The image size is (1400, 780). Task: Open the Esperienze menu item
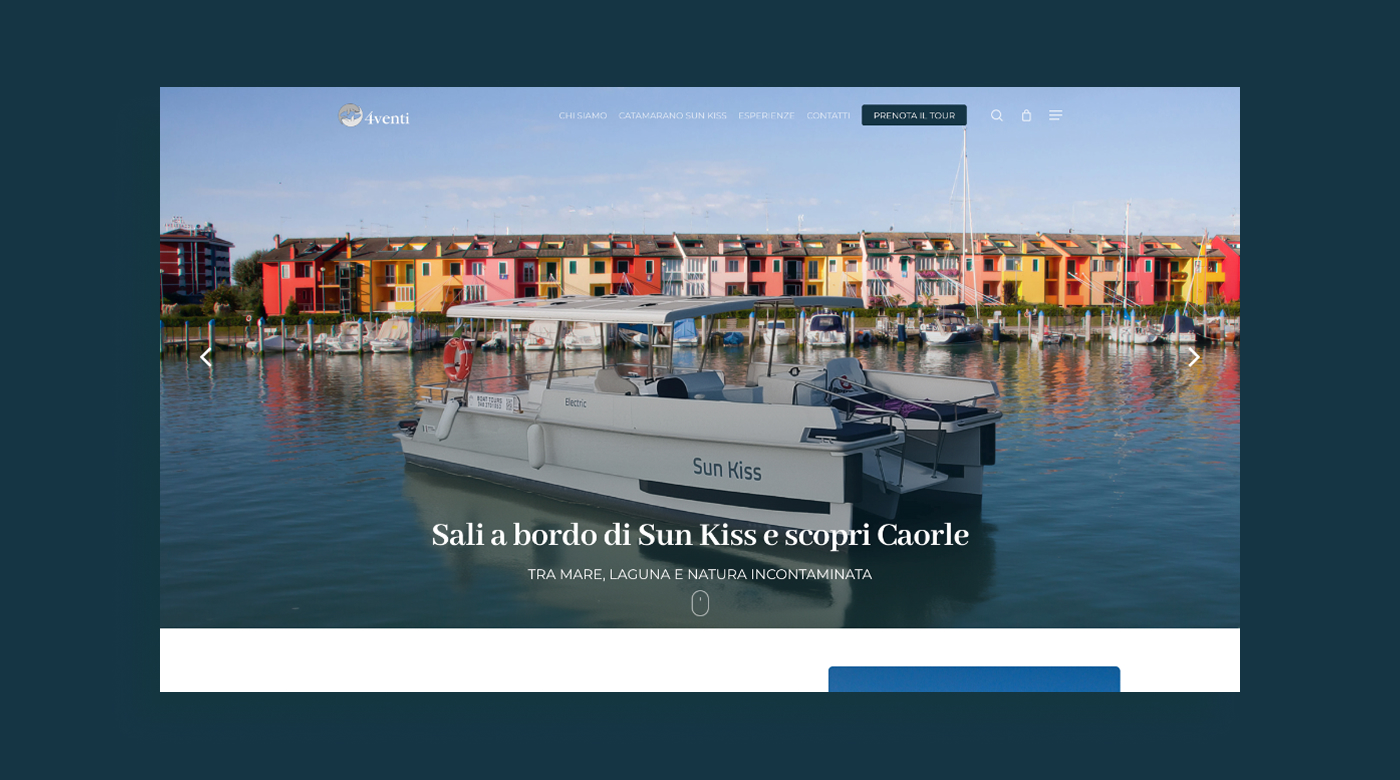pos(767,116)
